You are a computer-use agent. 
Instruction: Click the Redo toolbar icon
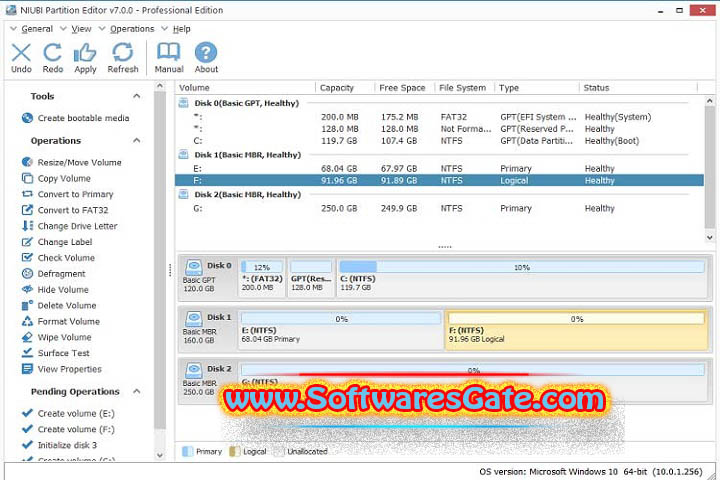[x=53, y=52]
